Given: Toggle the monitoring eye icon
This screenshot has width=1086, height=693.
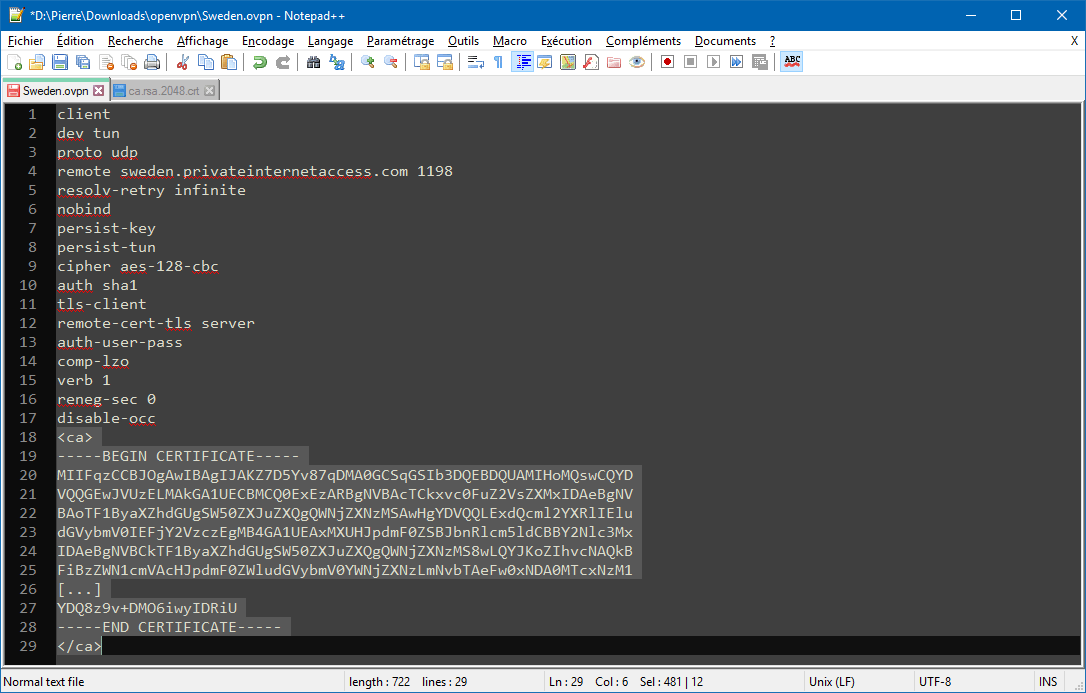Looking at the screenshot, I should 637,62.
